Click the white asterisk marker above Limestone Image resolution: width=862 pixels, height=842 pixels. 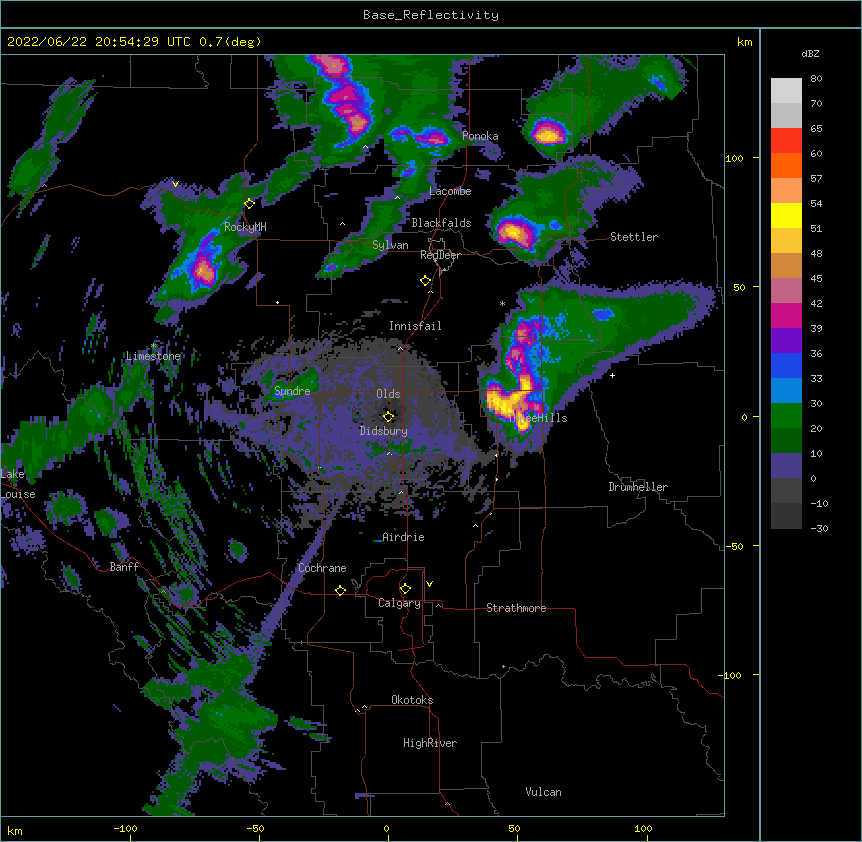154,346
